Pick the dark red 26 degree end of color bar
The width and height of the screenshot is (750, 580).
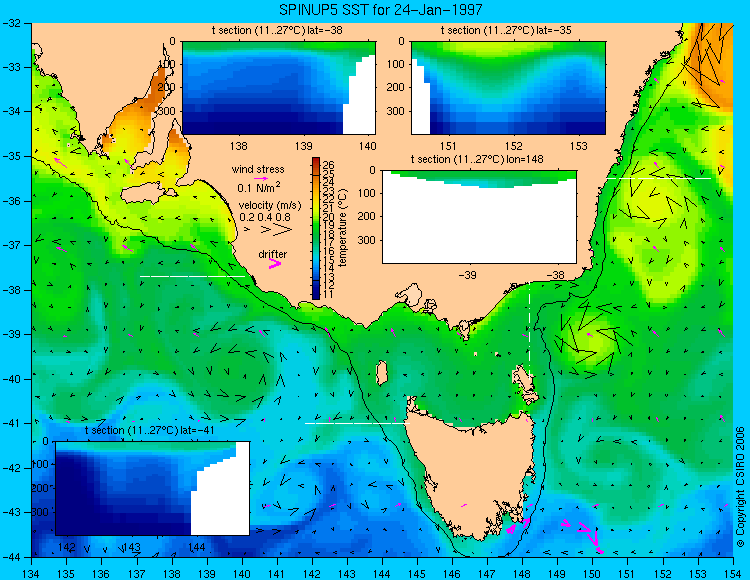pyautogui.click(x=316, y=161)
